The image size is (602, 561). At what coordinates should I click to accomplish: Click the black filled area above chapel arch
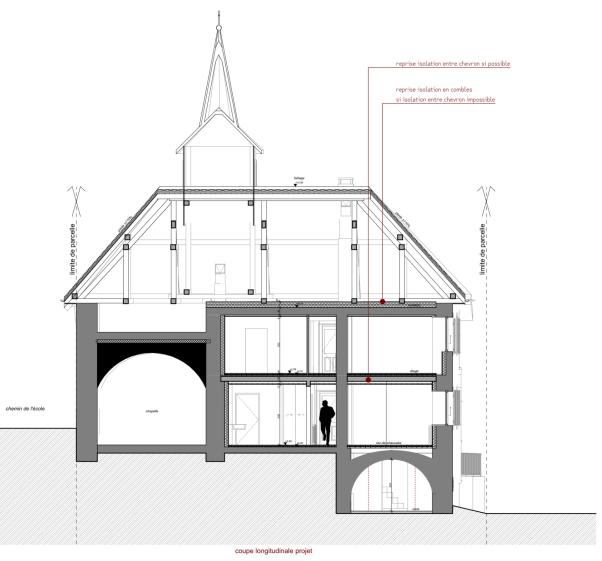[152, 355]
